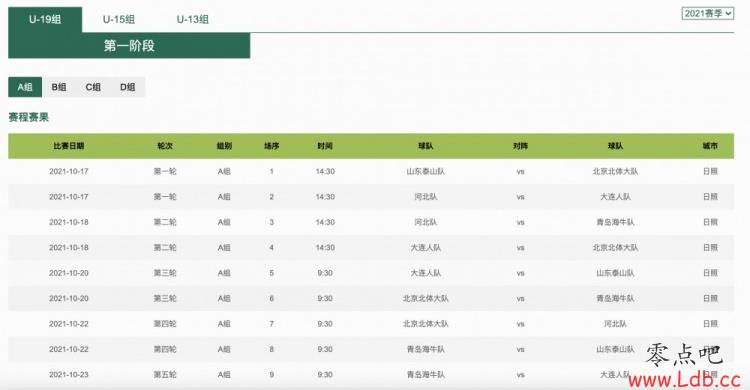Image resolution: width=750 pixels, height=390 pixels.
Task: Click 北京北体大队 in match 6 row
Action: click(426, 298)
